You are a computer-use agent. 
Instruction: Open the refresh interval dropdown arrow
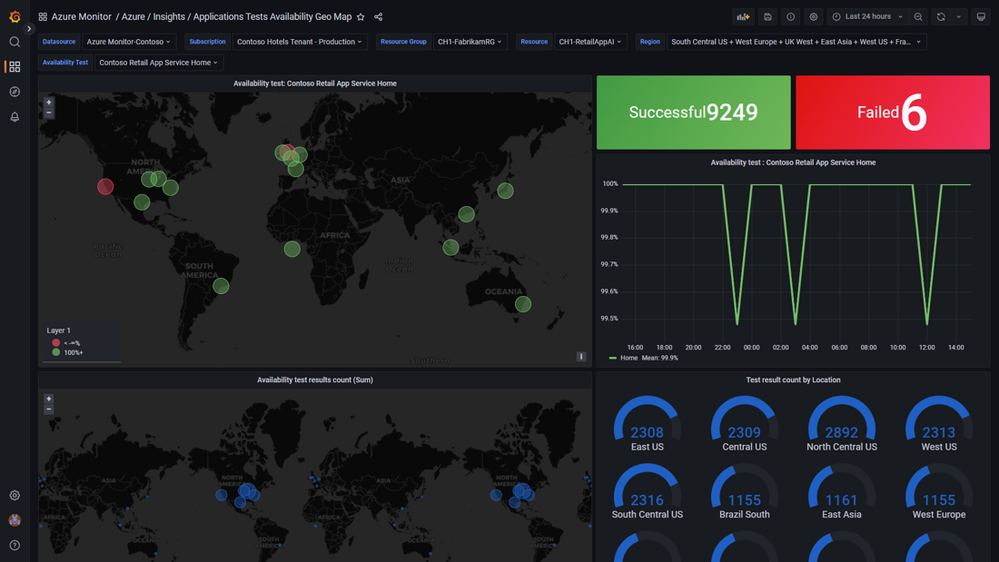click(x=958, y=17)
